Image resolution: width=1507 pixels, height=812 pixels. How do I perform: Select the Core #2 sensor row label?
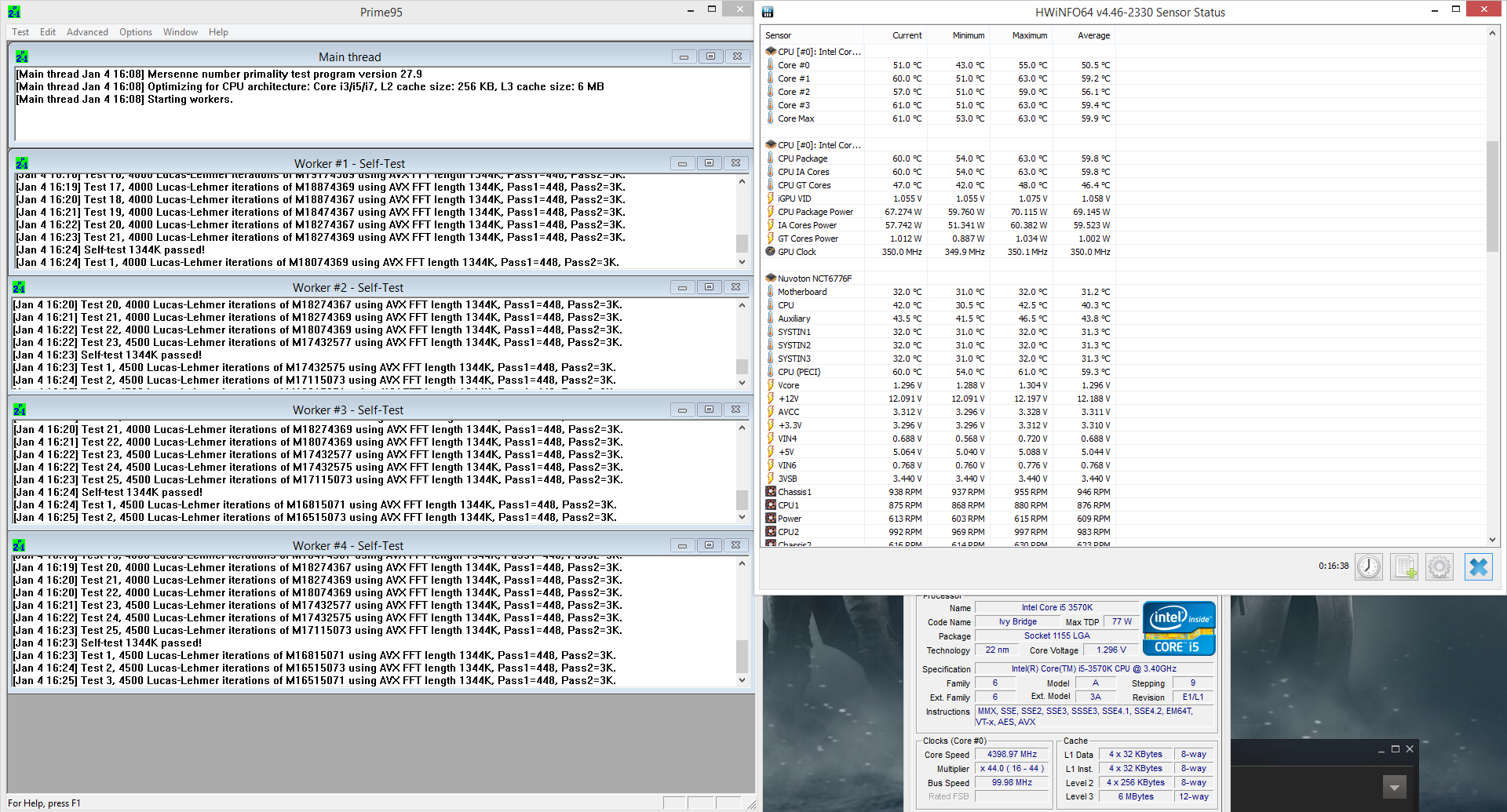794,92
